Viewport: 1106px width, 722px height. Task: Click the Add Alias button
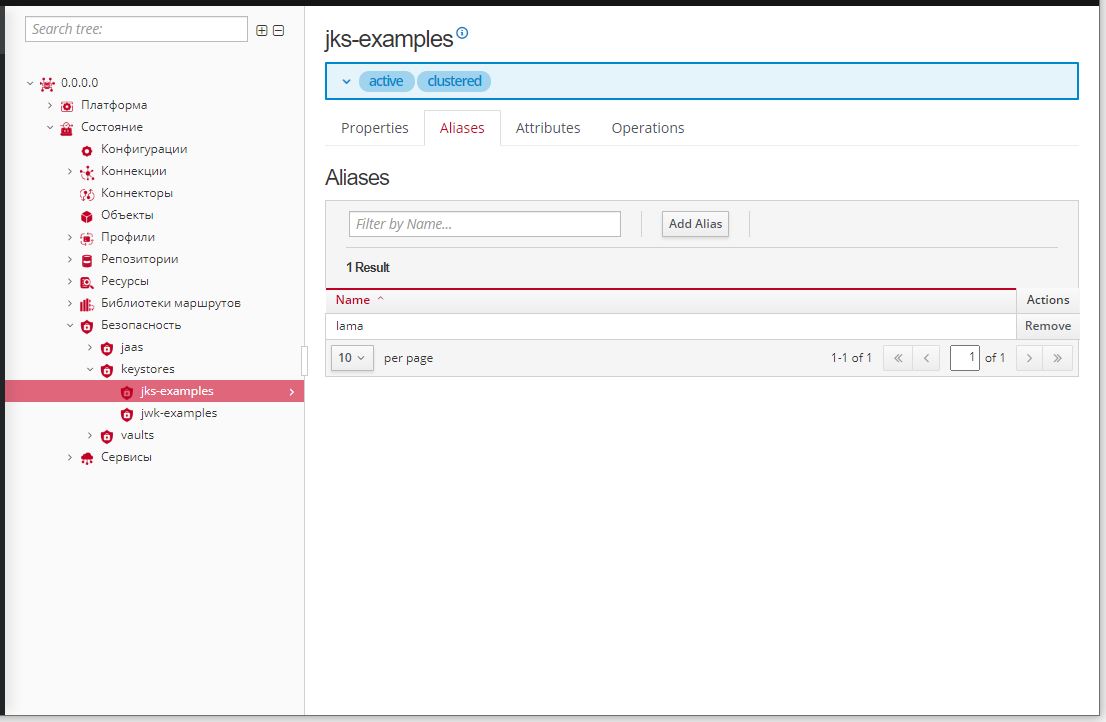click(x=695, y=224)
